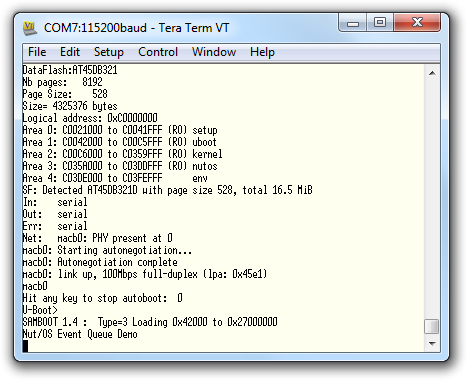Click the U-Boot> prompt line
This screenshot has width=468, height=381.
click(40, 310)
